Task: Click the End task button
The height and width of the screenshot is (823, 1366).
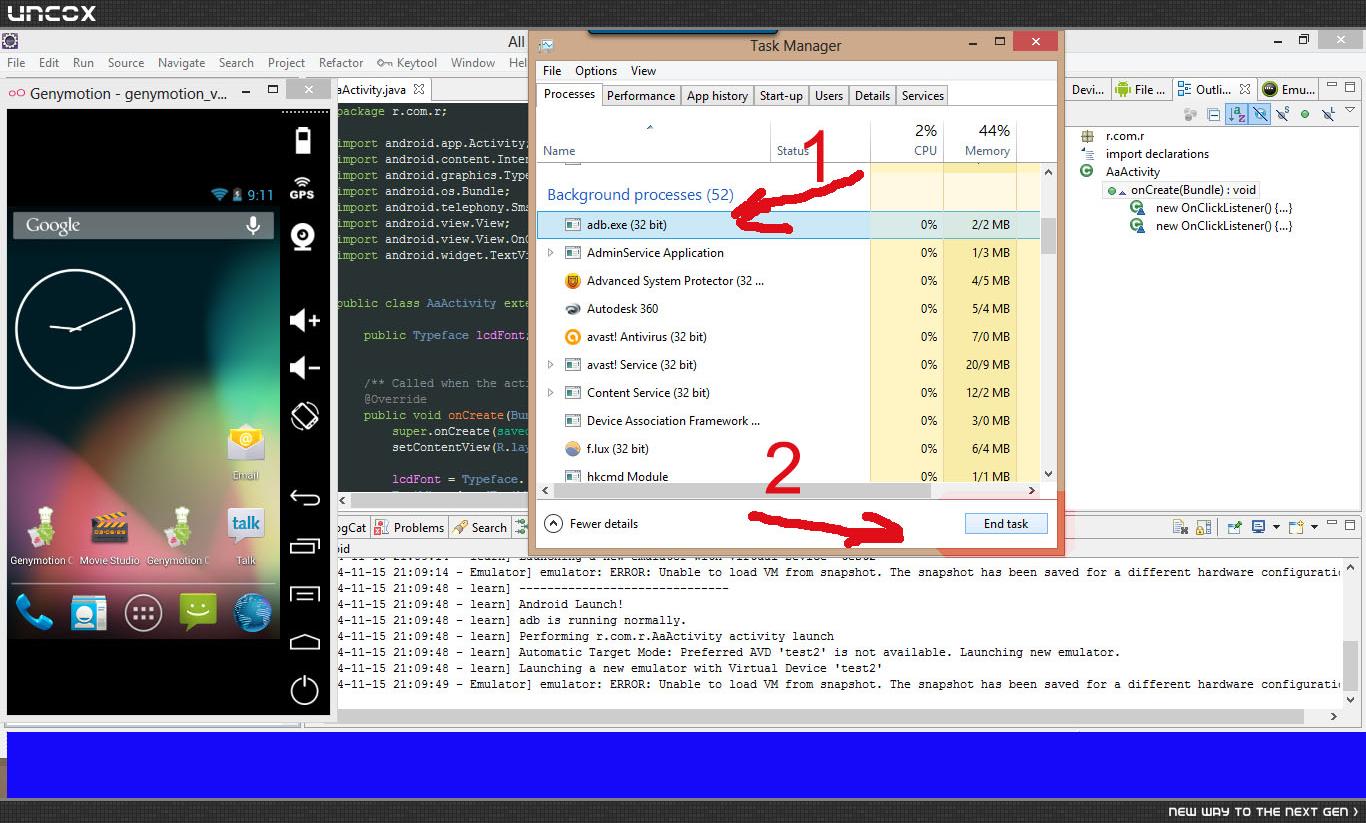Action: tap(1006, 524)
